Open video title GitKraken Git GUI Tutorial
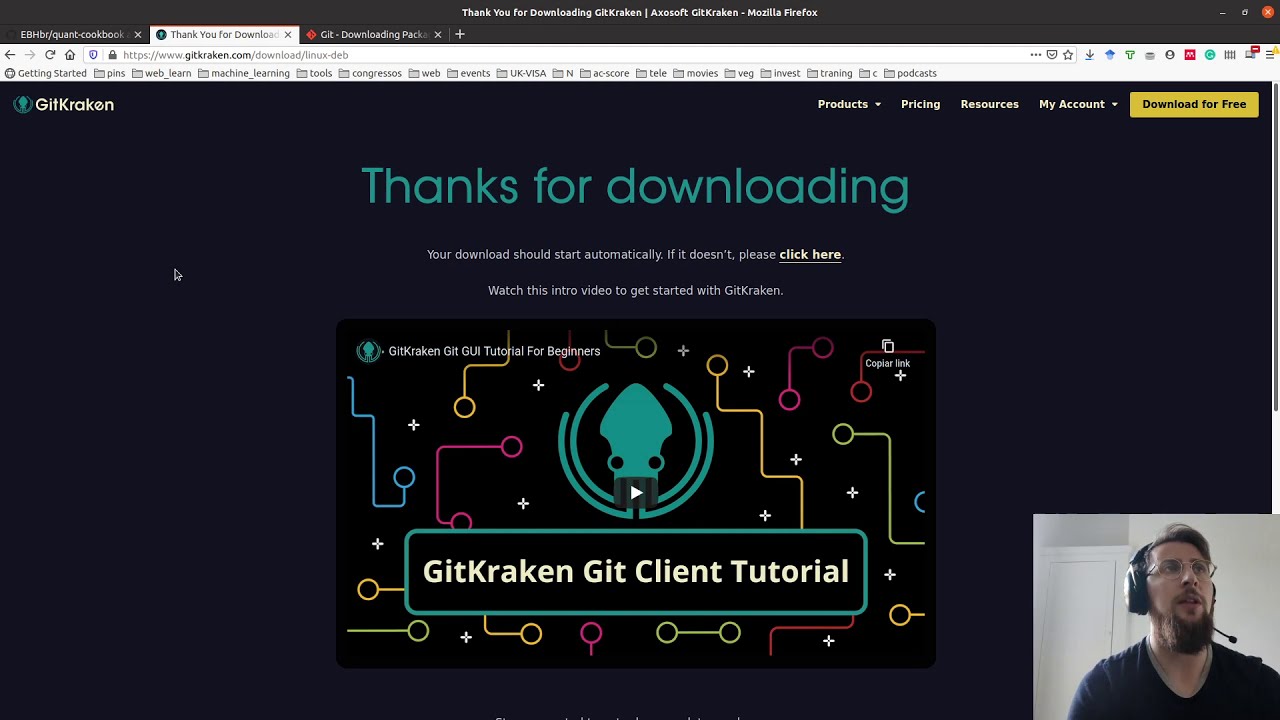Screen dimensions: 1280x720 click(494, 351)
